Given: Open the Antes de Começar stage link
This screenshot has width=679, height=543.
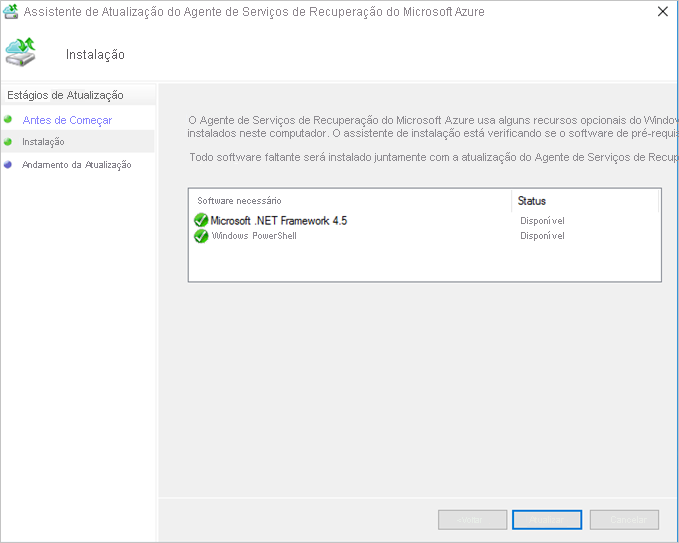Looking at the screenshot, I should click(67, 120).
